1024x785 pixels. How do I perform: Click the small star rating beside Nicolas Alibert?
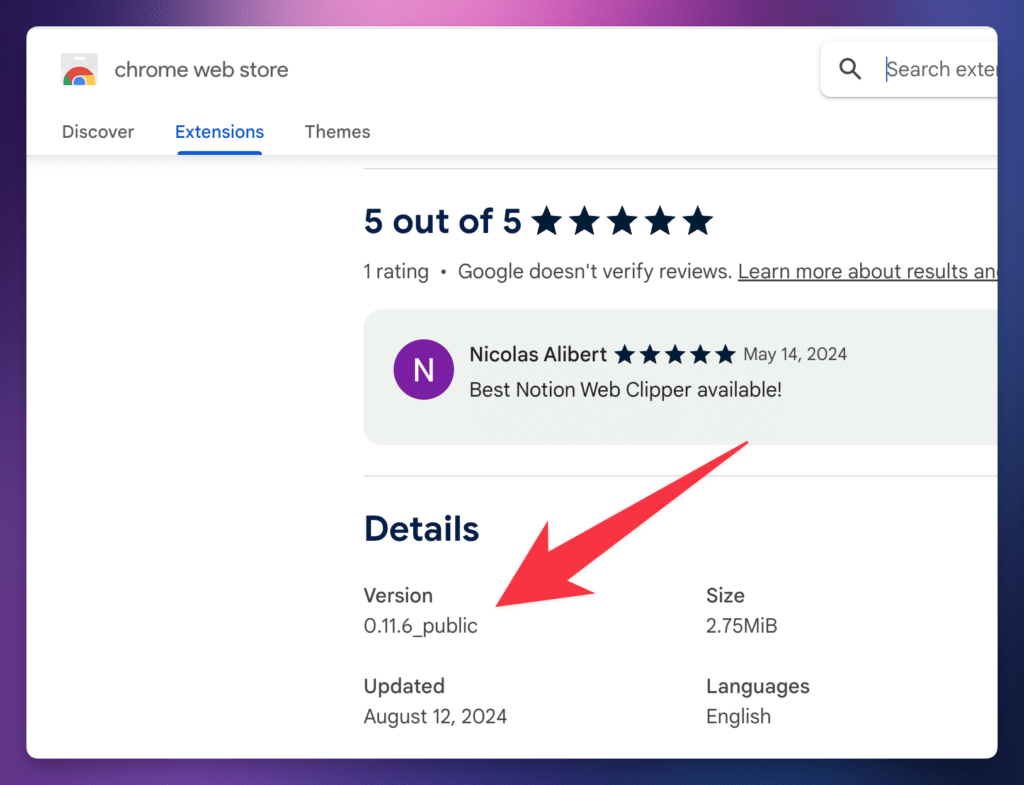pyautogui.click(x=675, y=354)
